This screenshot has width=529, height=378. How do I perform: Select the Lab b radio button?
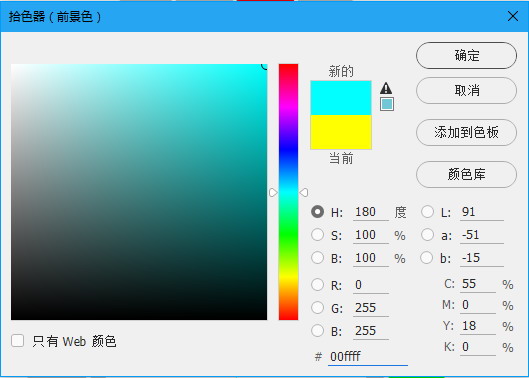(x=427, y=258)
